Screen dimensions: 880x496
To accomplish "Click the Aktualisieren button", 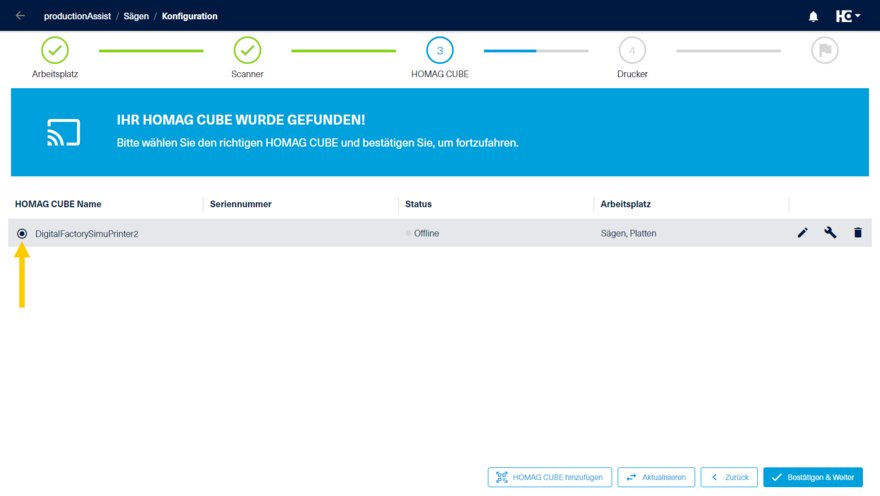I will coord(656,477).
